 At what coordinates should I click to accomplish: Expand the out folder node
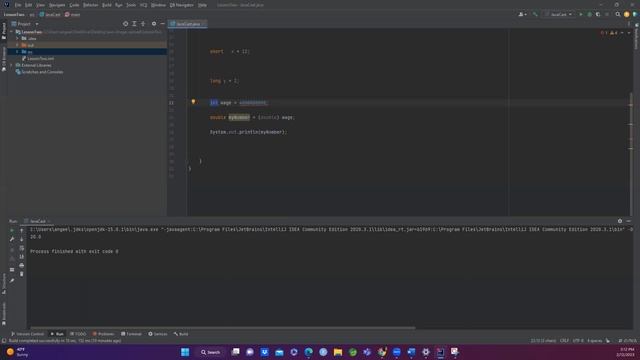(17, 45)
